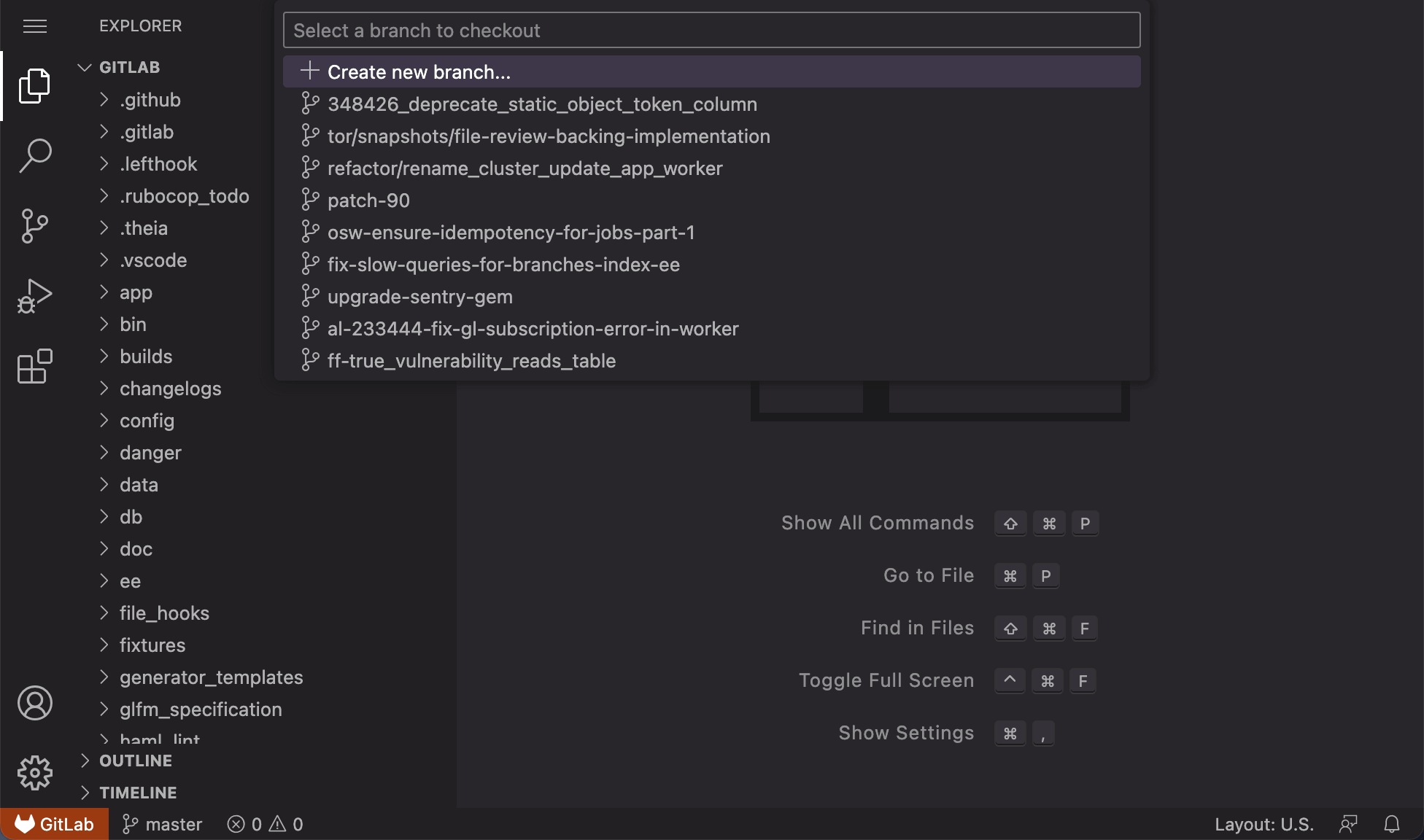The image size is (1424, 840).
Task: Click the feedback smiley in status bar
Action: tap(1347, 824)
